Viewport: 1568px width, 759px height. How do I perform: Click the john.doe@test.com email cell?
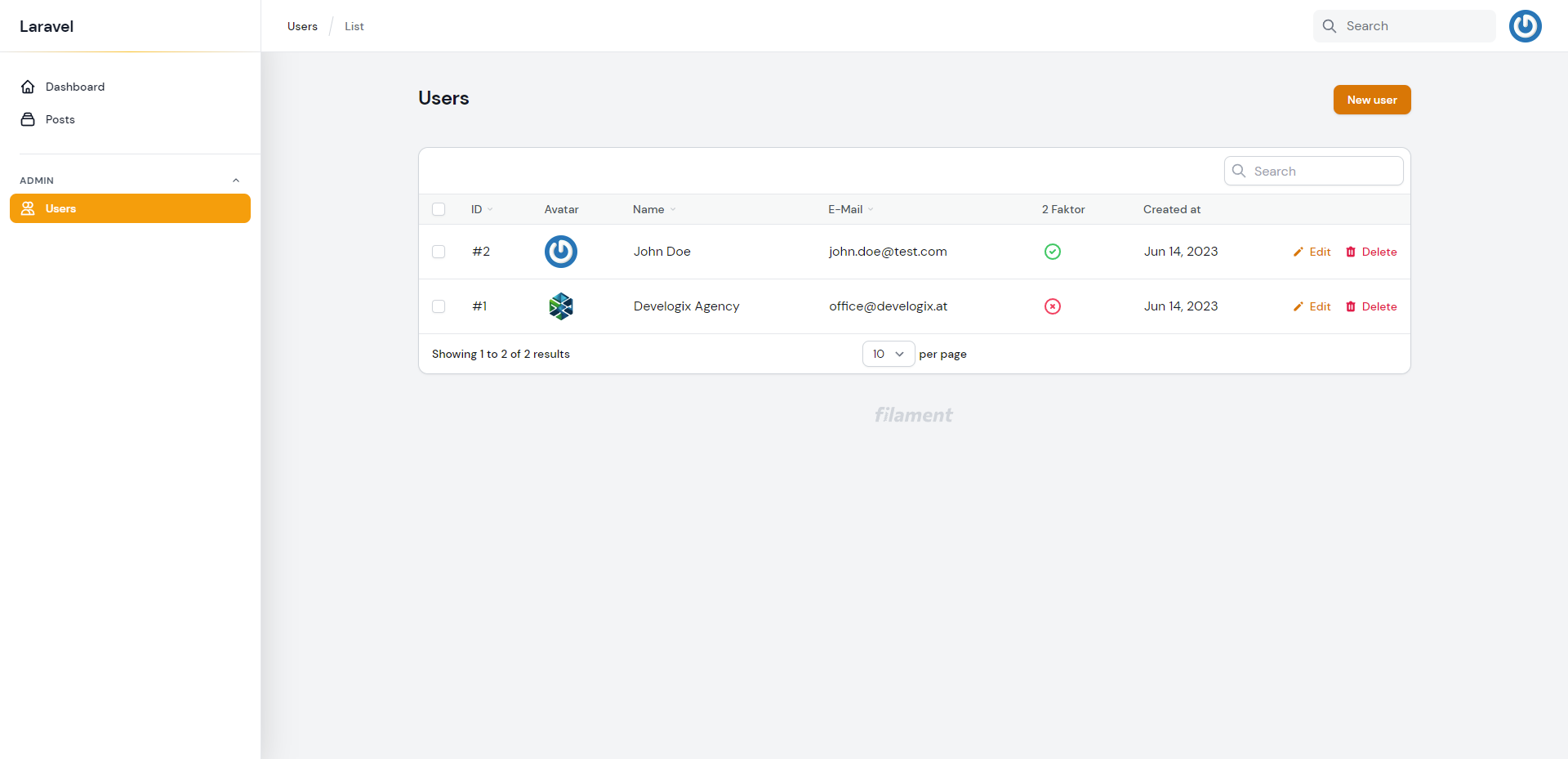(888, 252)
